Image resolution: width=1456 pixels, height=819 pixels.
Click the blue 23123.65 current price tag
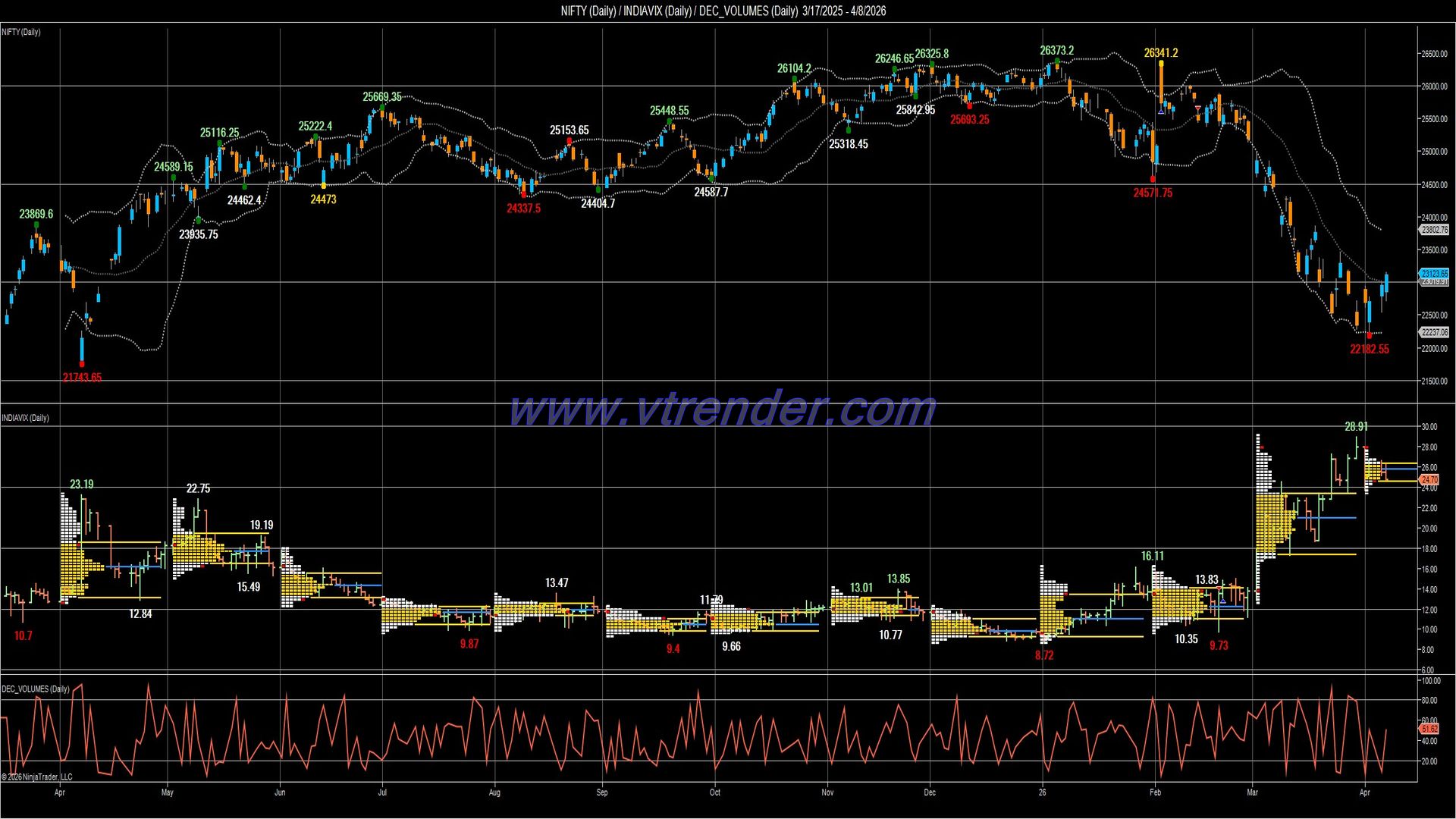pyautogui.click(x=1434, y=274)
